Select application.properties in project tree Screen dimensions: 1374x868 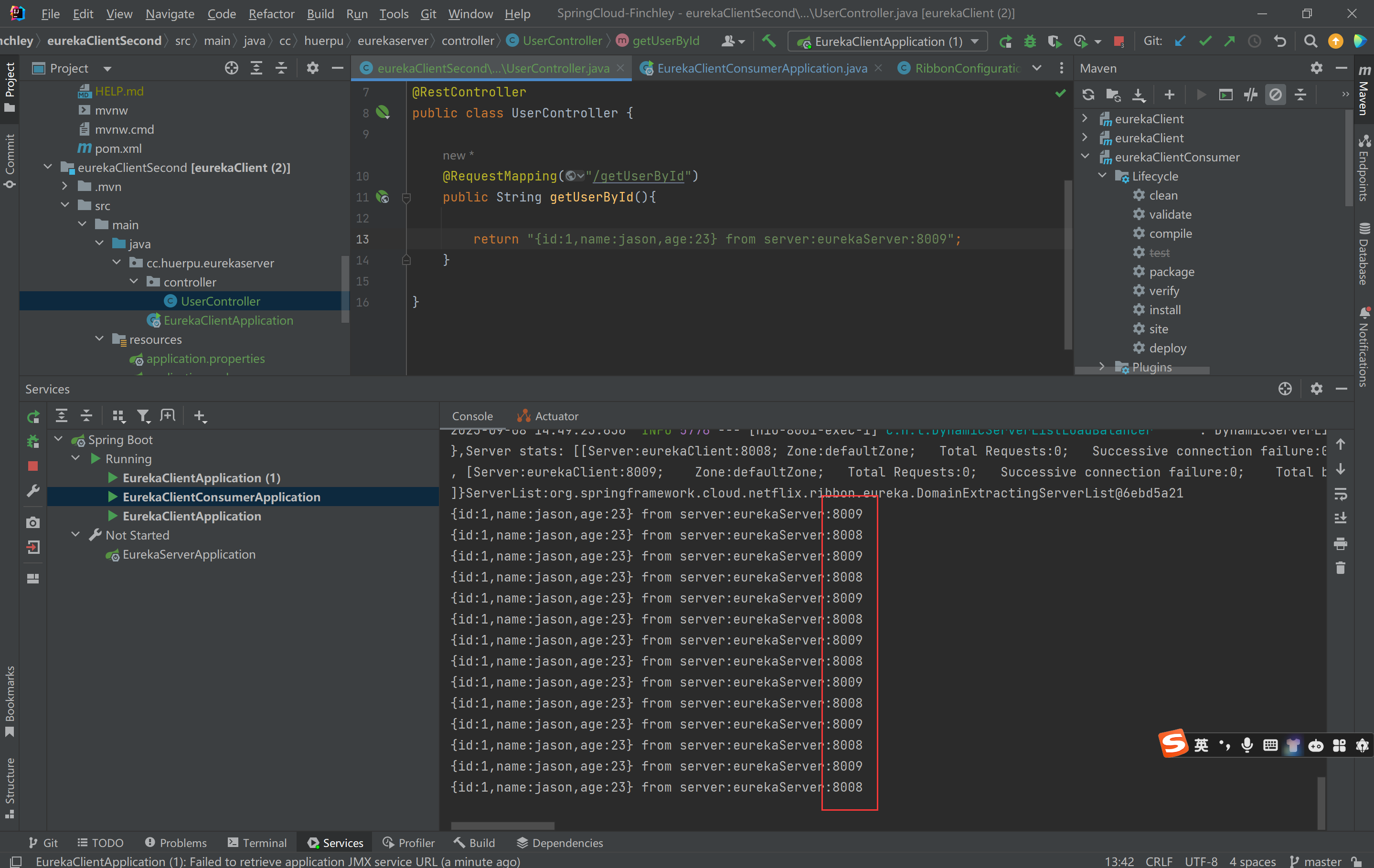(x=205, y=359)
